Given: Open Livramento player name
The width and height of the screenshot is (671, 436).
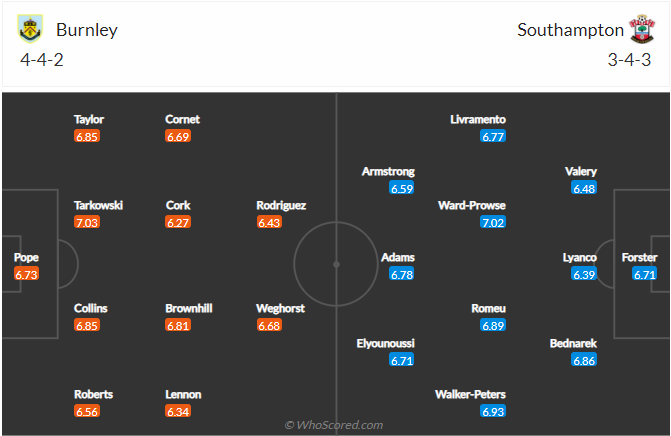Looking at the screenshot, I should [478, 119].
